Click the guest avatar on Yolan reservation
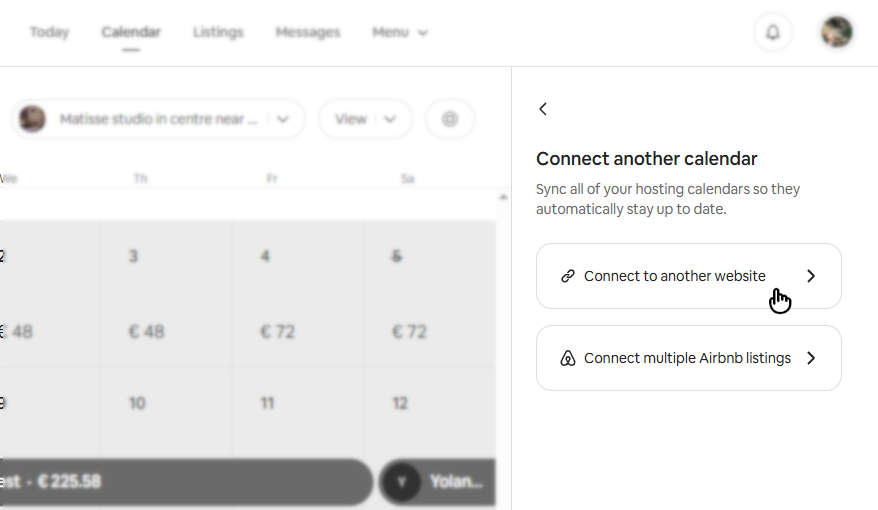Viewport: 878px width, 510px height. [401, 482]
